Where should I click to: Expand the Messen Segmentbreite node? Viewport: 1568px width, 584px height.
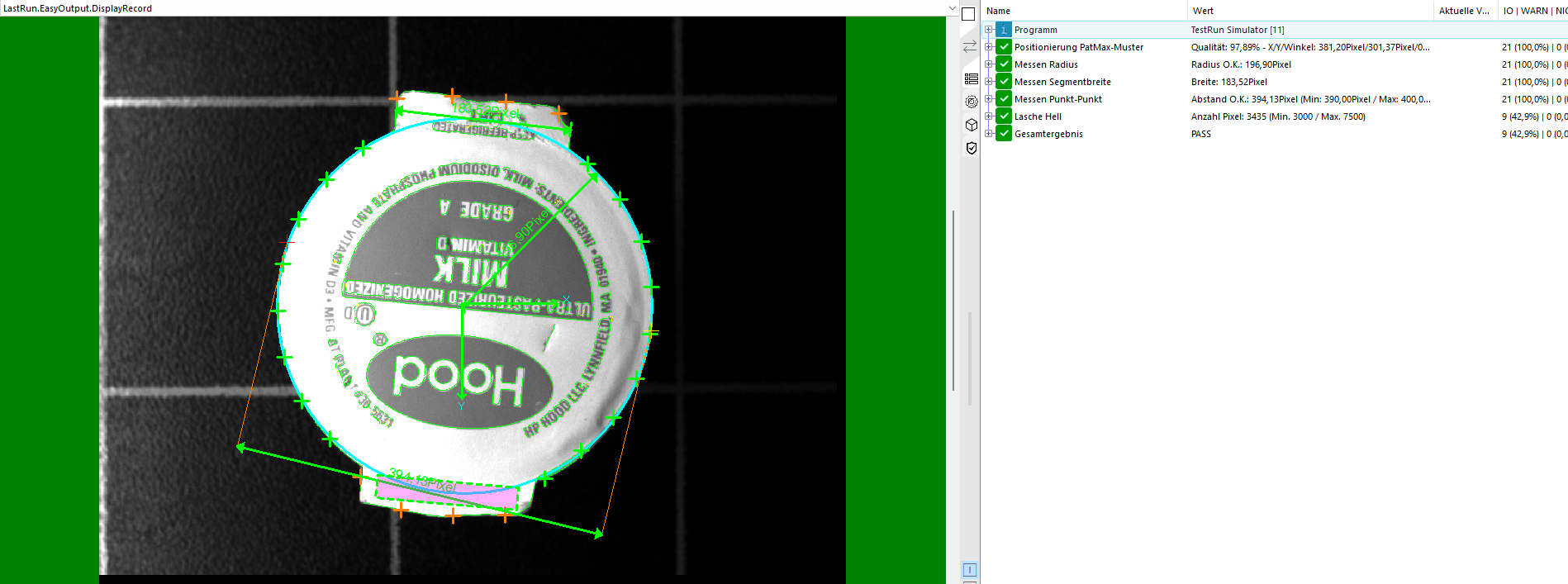[x=988, y=82]
